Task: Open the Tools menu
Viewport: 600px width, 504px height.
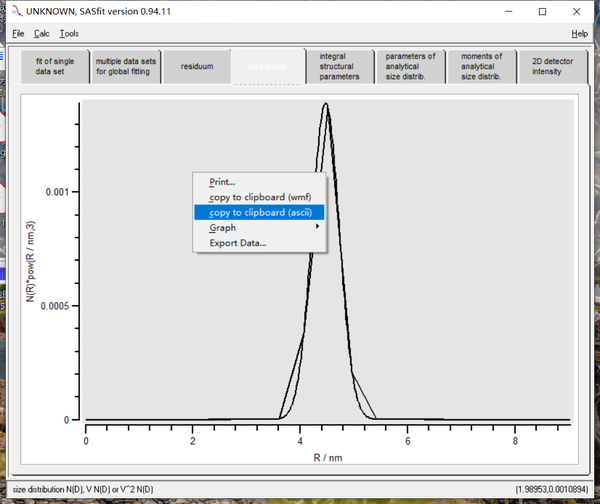Action: tap(69, 34)
